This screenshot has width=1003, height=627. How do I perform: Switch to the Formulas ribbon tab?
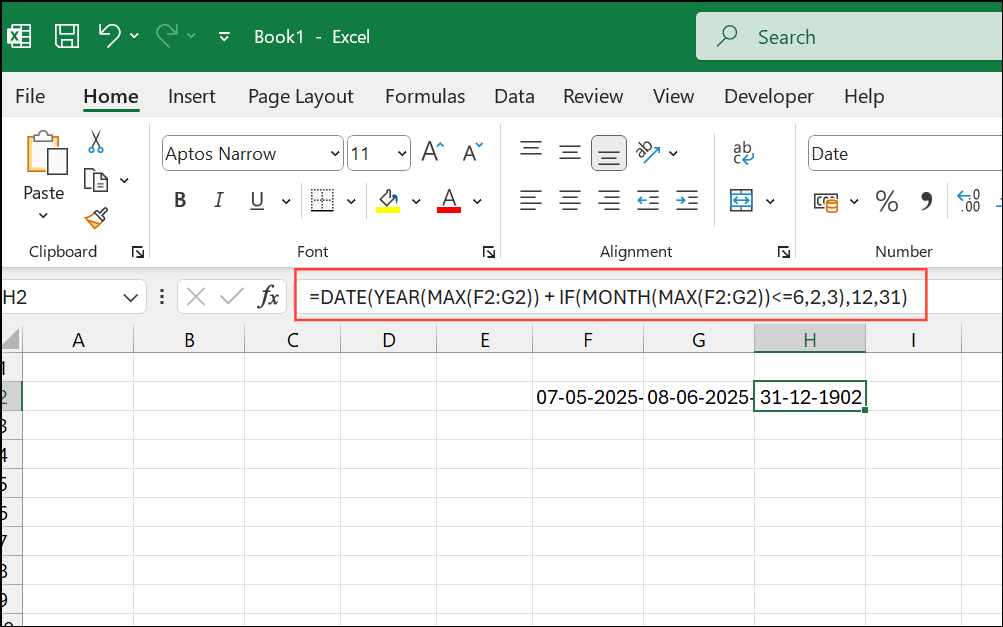(424, 95)
